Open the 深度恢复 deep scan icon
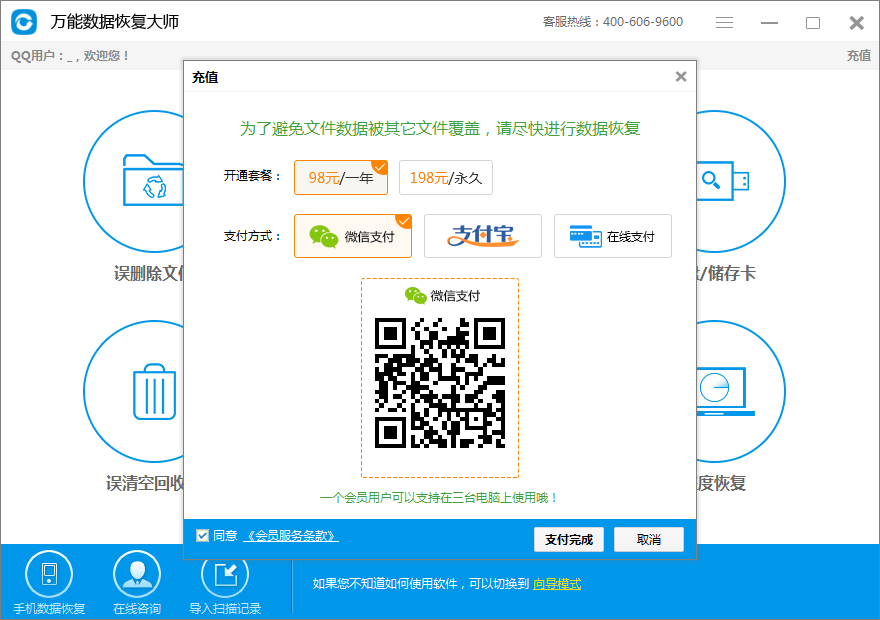The height and width of the screenshot is (620, 880). coord(741,391)
